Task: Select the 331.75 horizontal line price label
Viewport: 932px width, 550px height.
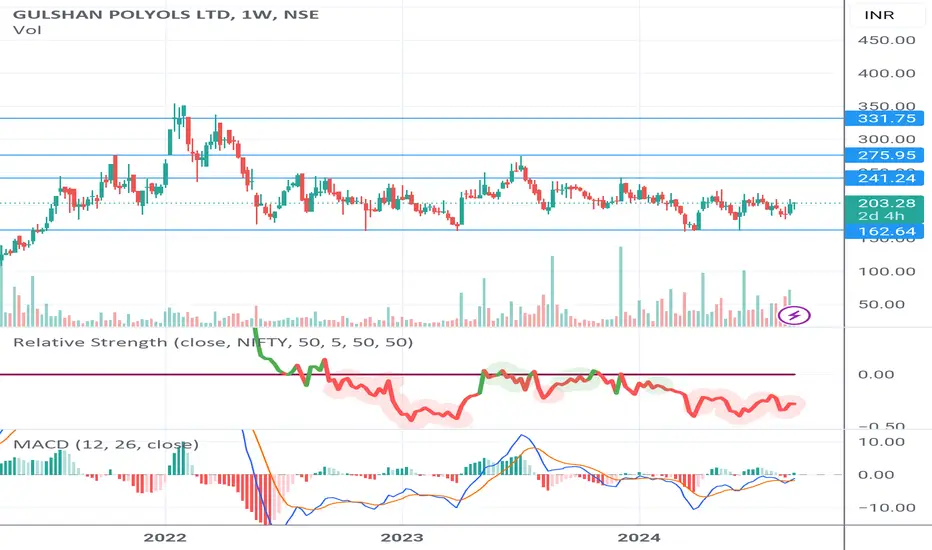Action: pyautogui.click(x=884, y=118)
